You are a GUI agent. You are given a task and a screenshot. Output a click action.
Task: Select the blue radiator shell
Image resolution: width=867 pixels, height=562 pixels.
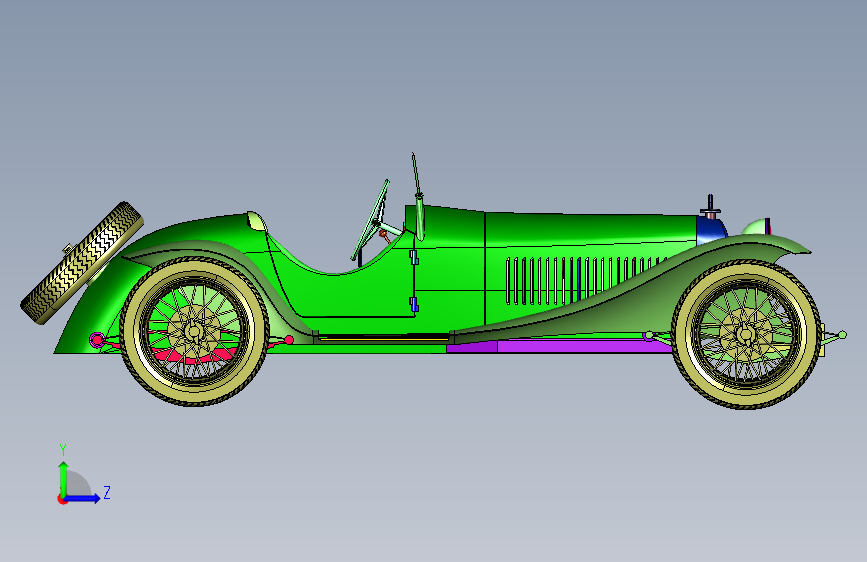711,231
